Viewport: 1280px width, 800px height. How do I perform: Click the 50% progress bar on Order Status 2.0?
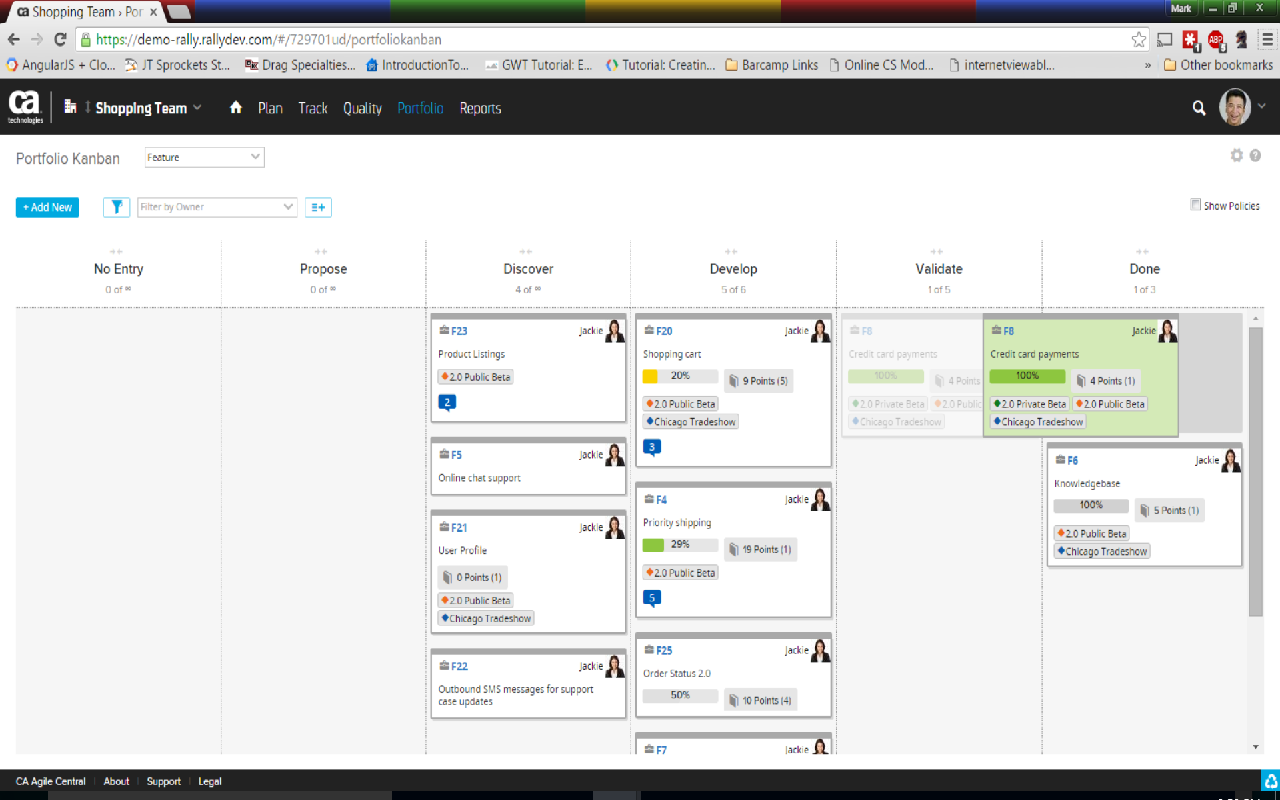point(680,695)
